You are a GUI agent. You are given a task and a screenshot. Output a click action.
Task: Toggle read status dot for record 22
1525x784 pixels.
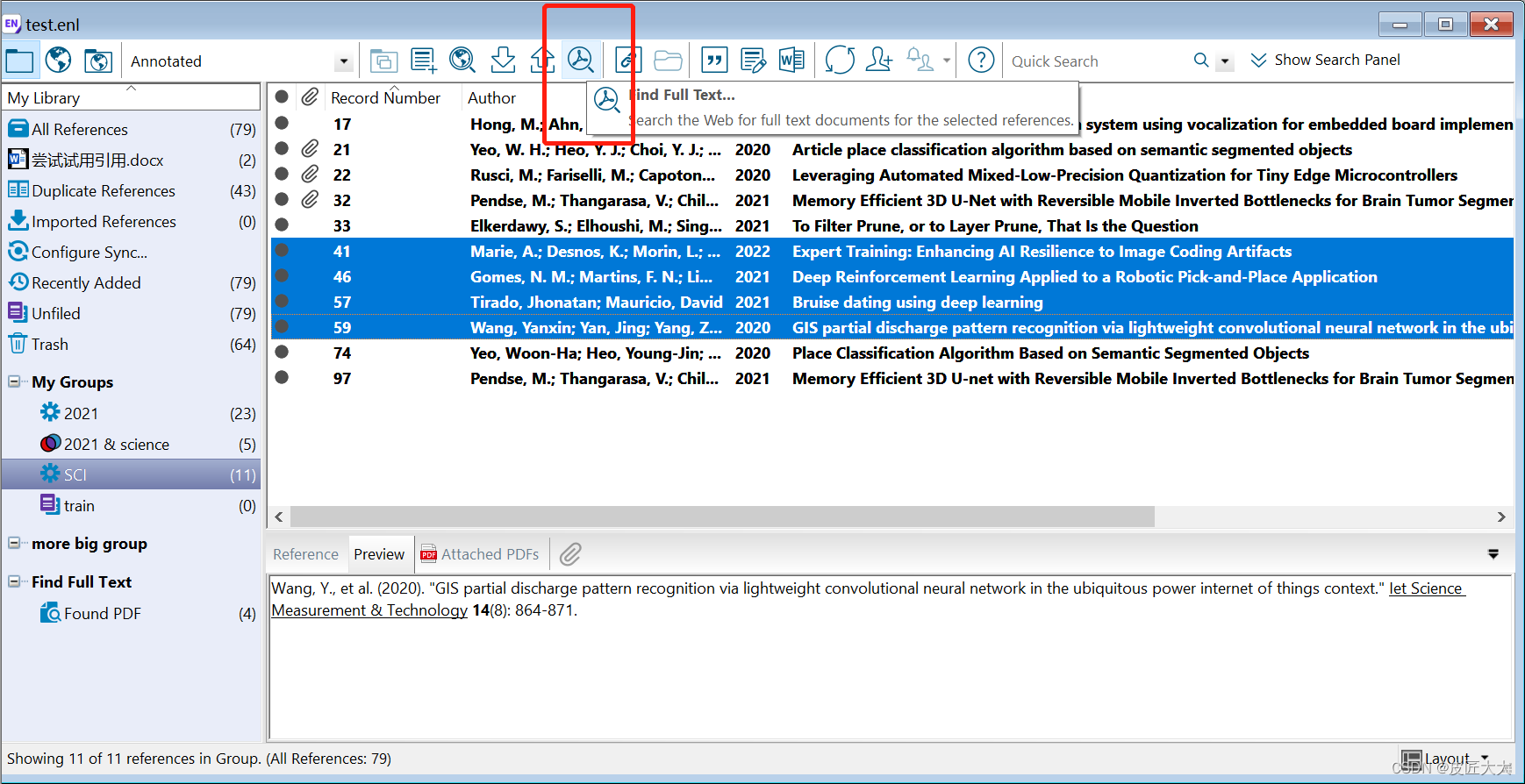282,174
